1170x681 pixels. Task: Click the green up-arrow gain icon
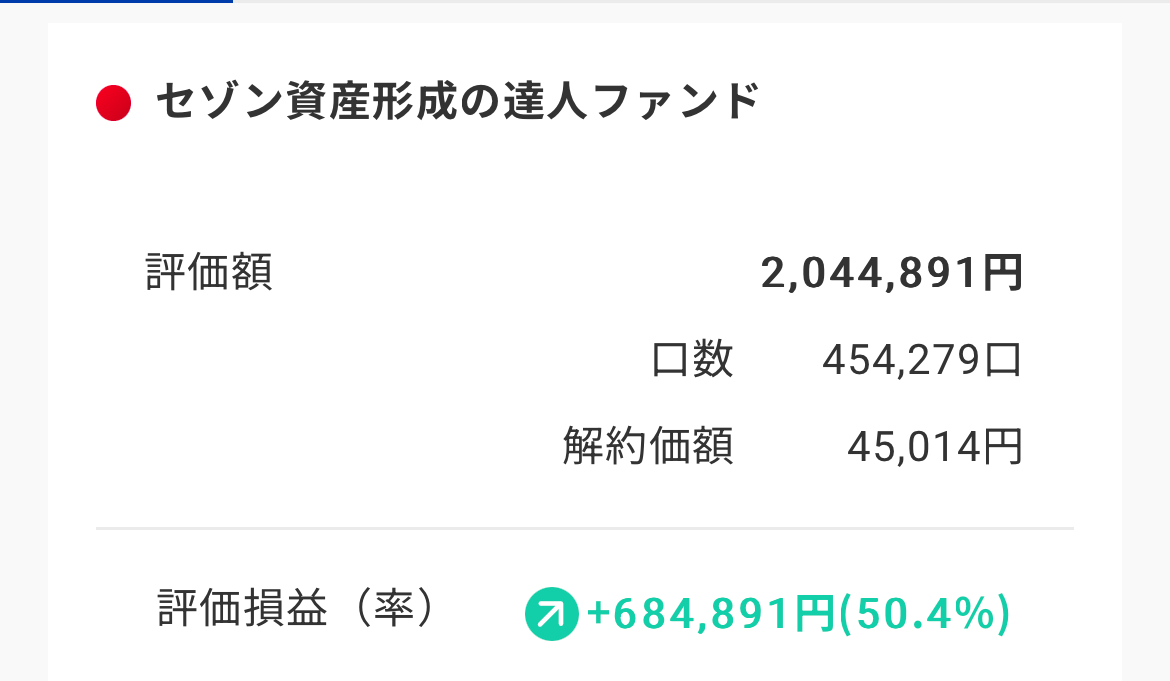551,613
